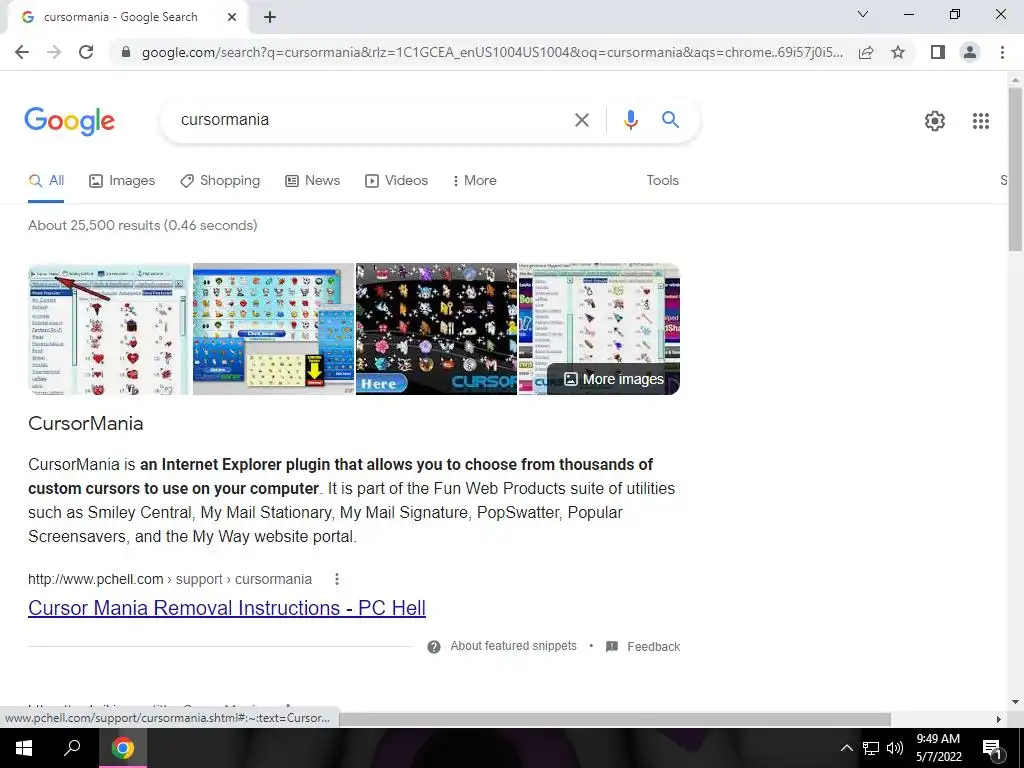This screenshot has width=1024, height=768.
Task: Switch to Images tab
Action: coord(122,181)
